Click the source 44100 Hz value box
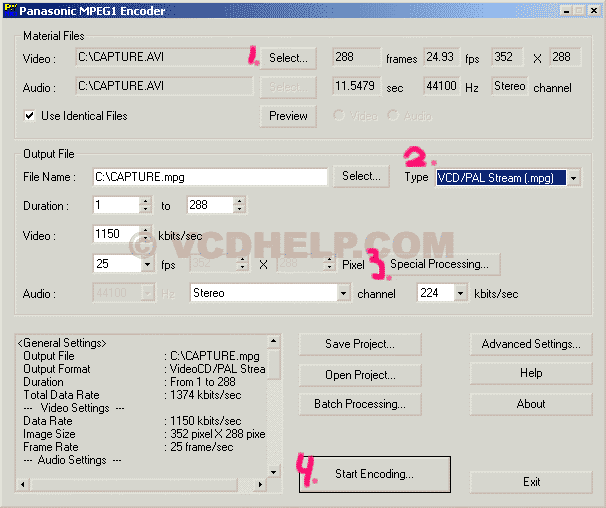Screen dimensions: 606x508 tap(441, 86)
